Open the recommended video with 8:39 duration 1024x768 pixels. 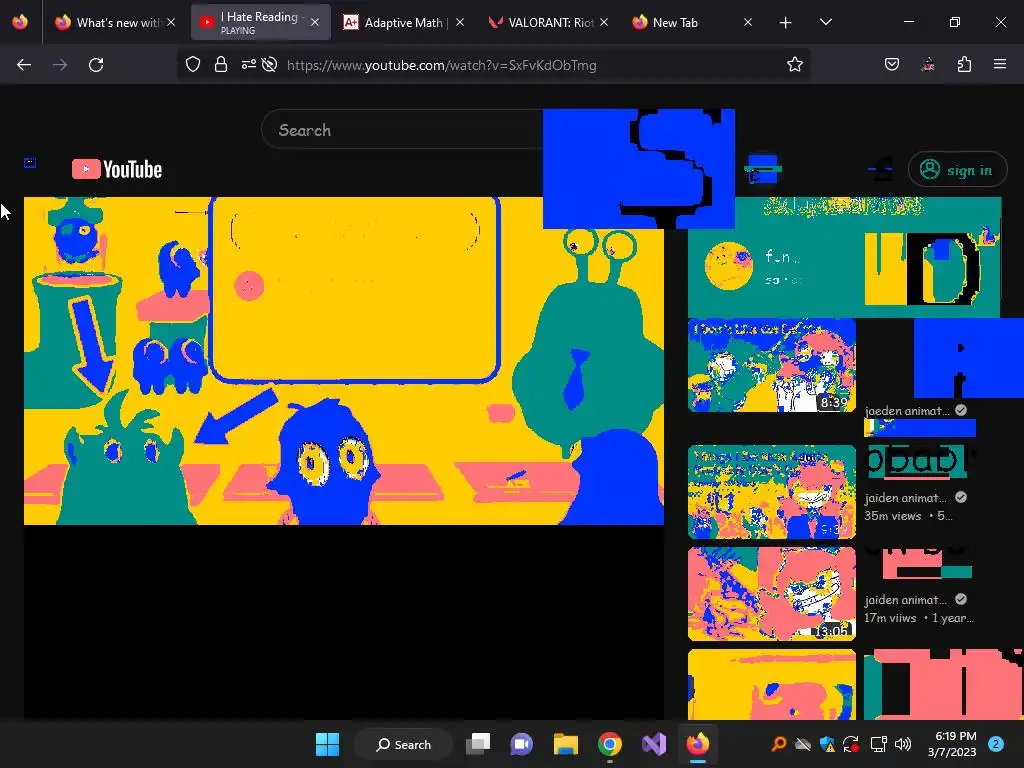[772, 365]
